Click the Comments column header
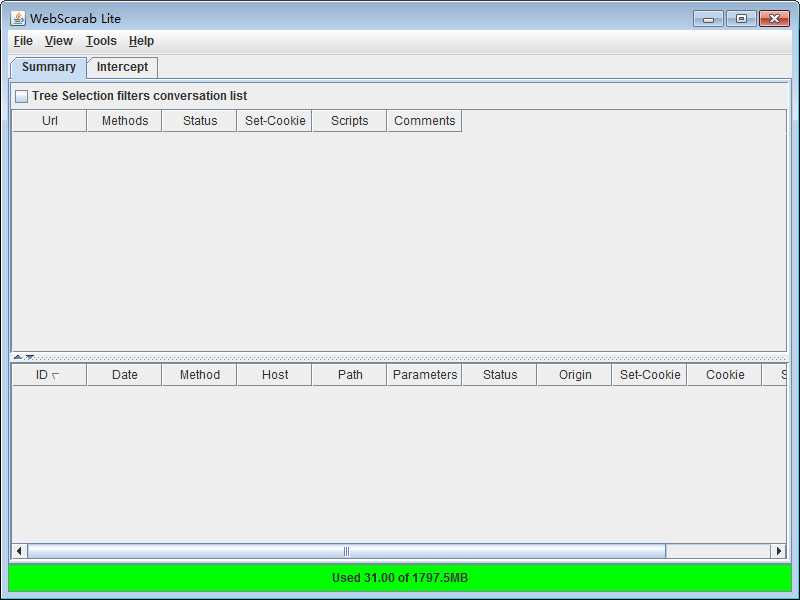The image size is (800, 600). coord(424,121)
